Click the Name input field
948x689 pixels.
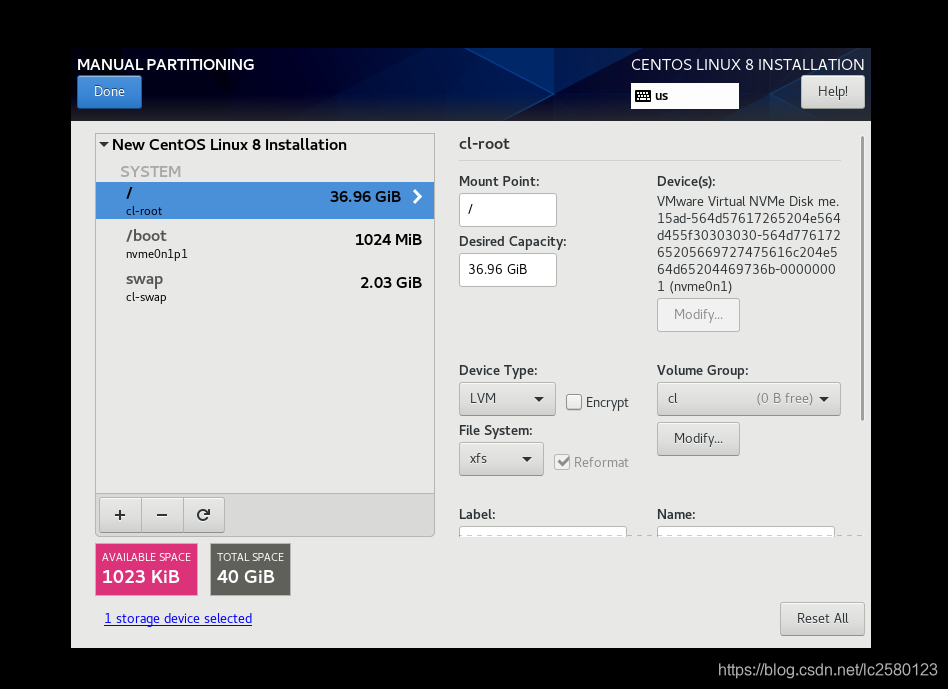(x=745, y=531)
